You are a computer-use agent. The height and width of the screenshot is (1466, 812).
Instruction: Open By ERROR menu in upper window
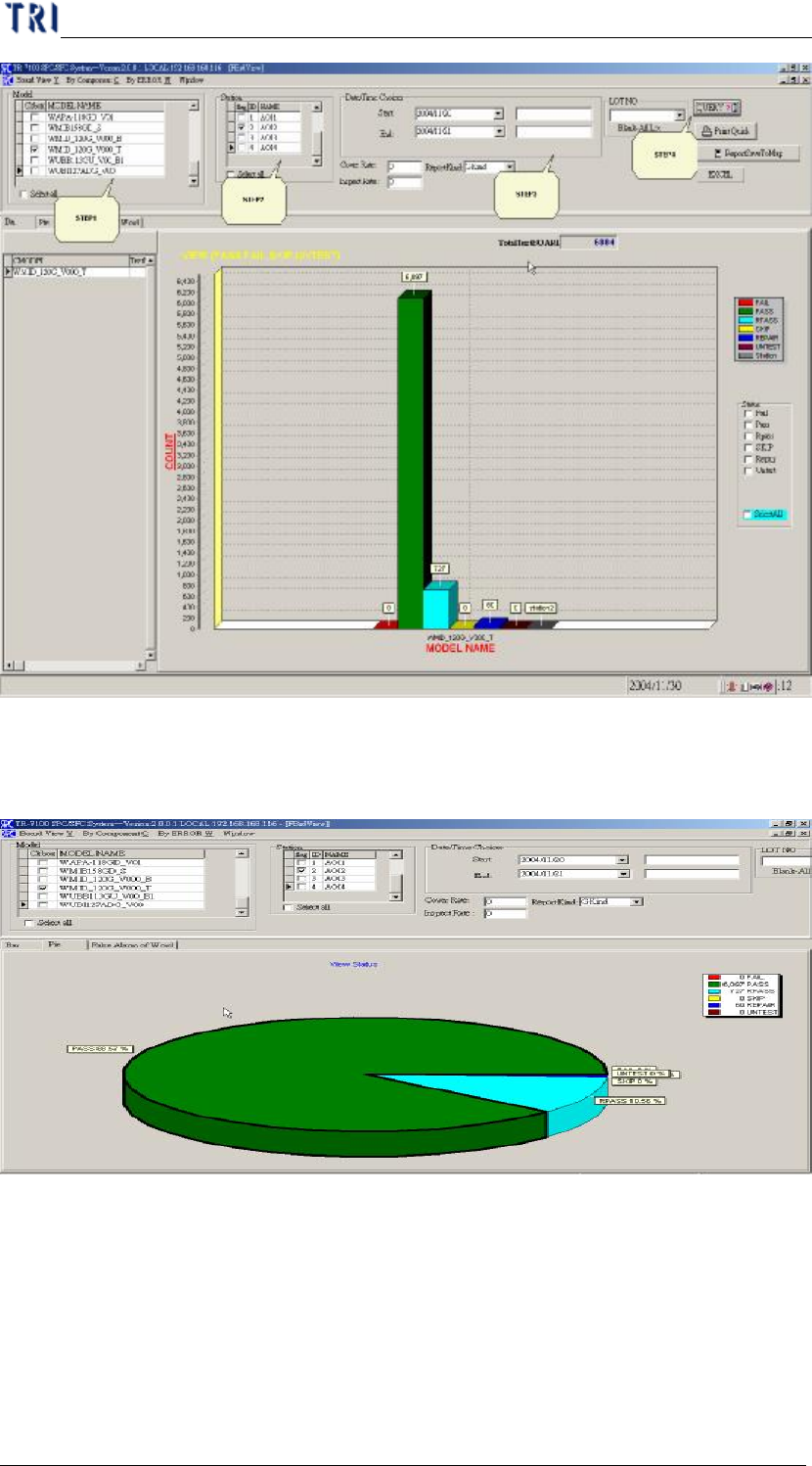pos(148,79)
